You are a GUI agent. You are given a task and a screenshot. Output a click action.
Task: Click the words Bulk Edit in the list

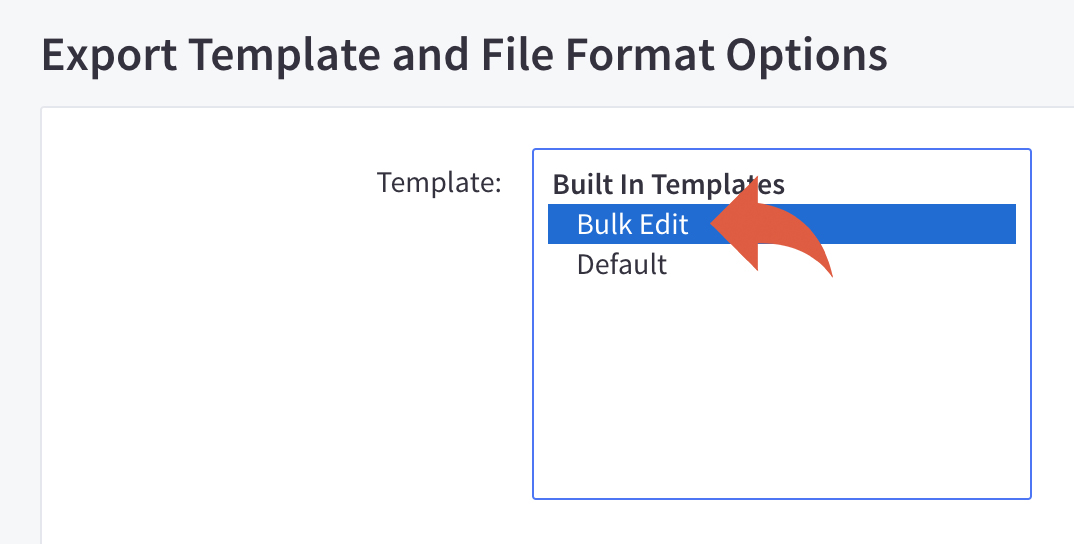[632, 224]
